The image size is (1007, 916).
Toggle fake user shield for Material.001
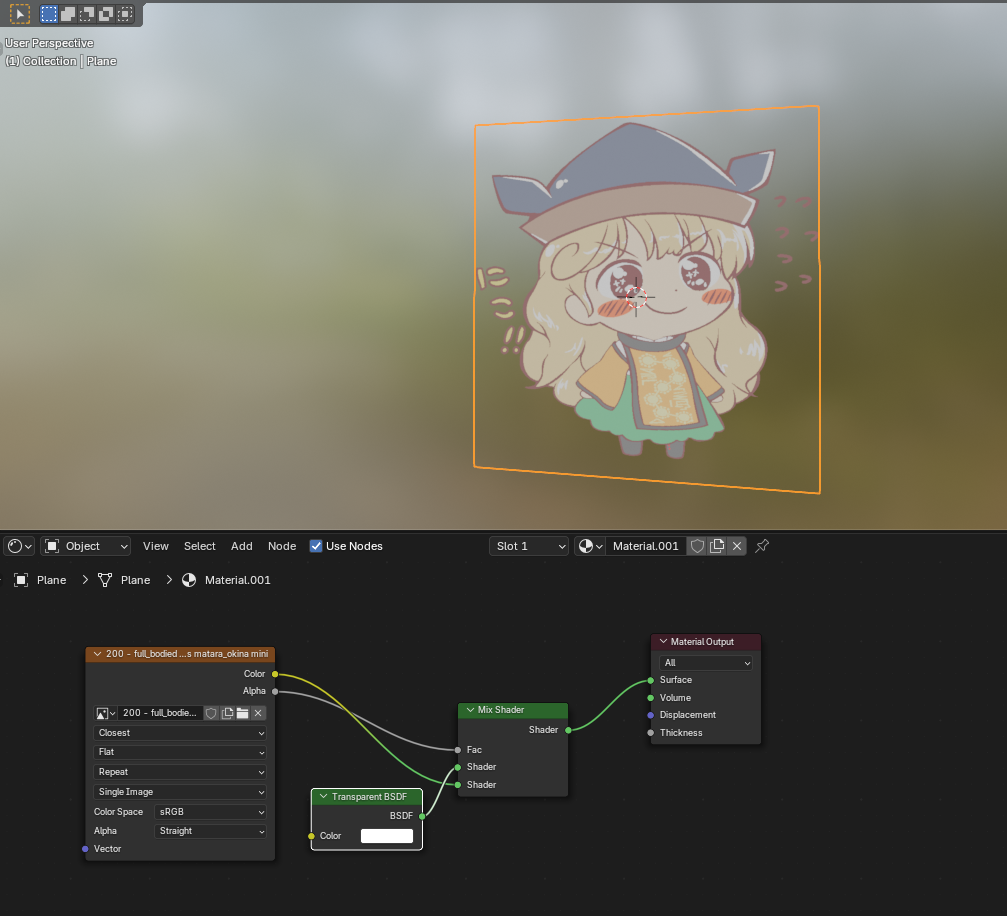pos(697,546)
